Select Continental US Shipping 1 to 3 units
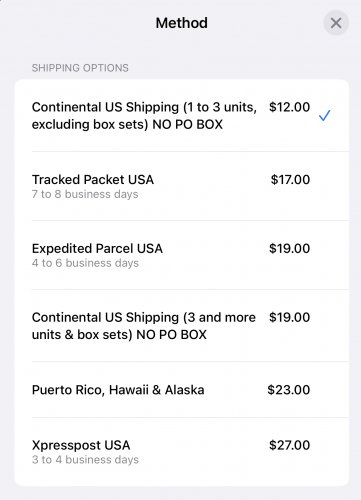 tap(182, 115)
